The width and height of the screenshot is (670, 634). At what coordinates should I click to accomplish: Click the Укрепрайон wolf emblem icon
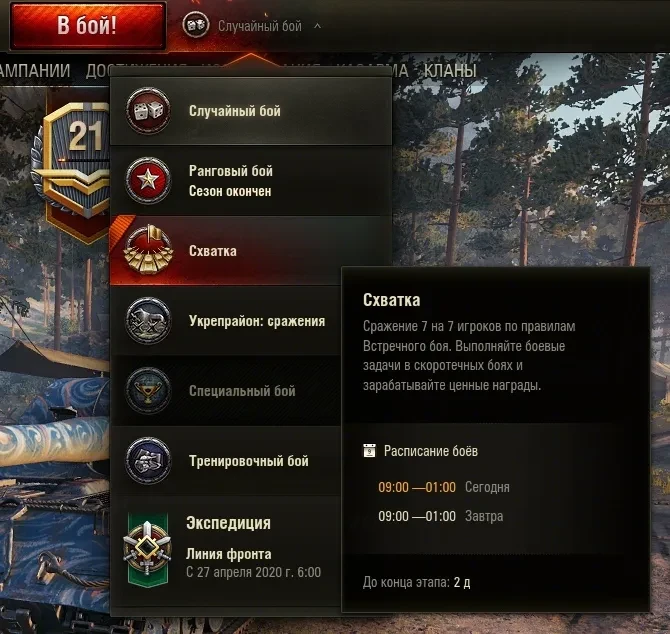[x=148, y=320]
